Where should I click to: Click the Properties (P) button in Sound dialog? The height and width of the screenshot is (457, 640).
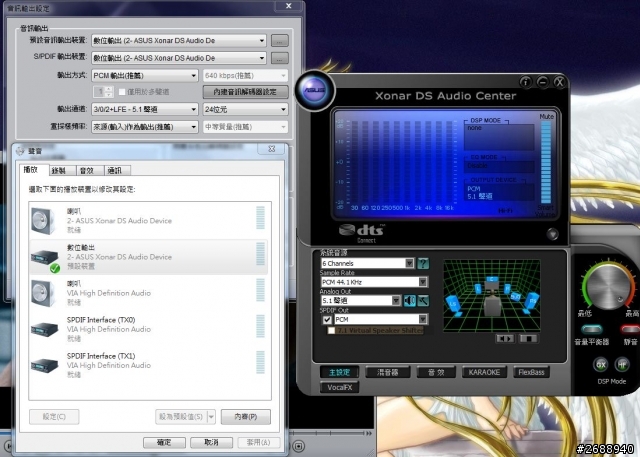pyautogui.click(x=246, y=417)
